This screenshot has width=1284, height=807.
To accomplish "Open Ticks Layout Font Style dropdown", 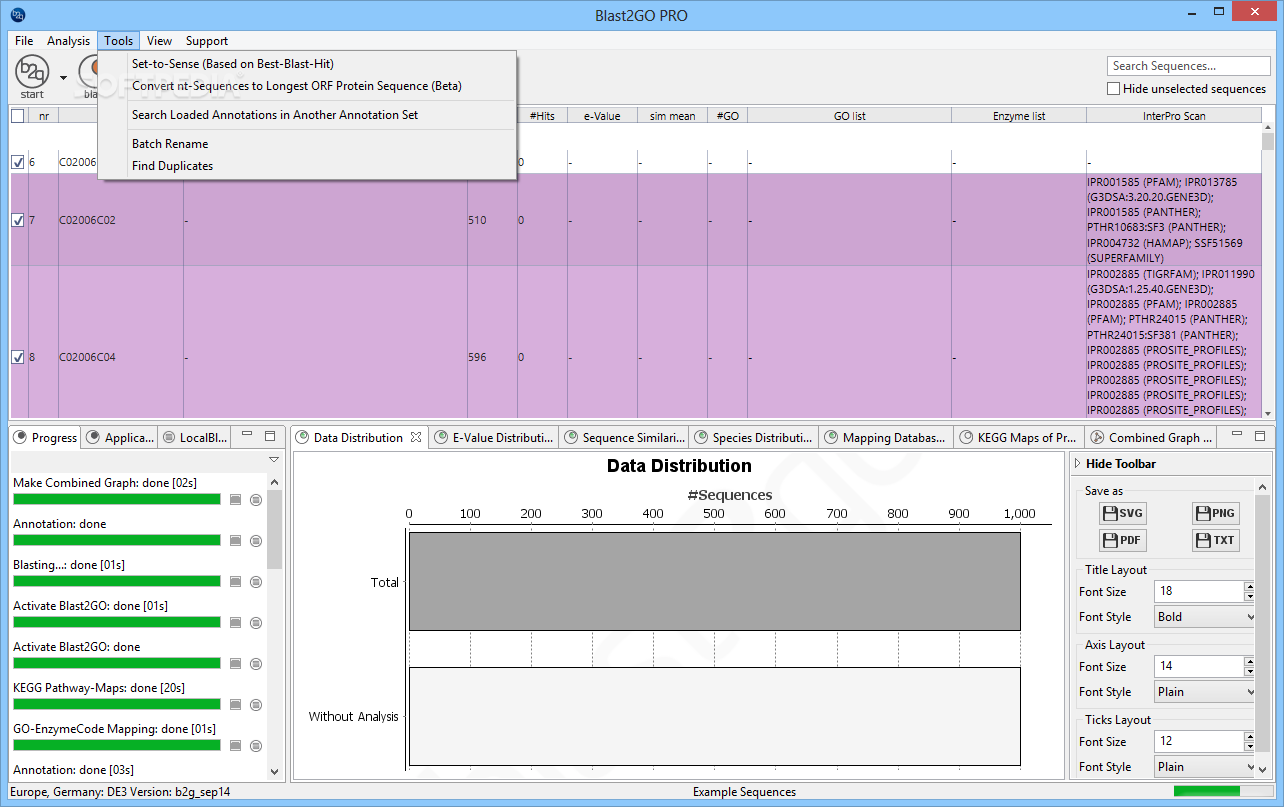I will coord(1205,767).
